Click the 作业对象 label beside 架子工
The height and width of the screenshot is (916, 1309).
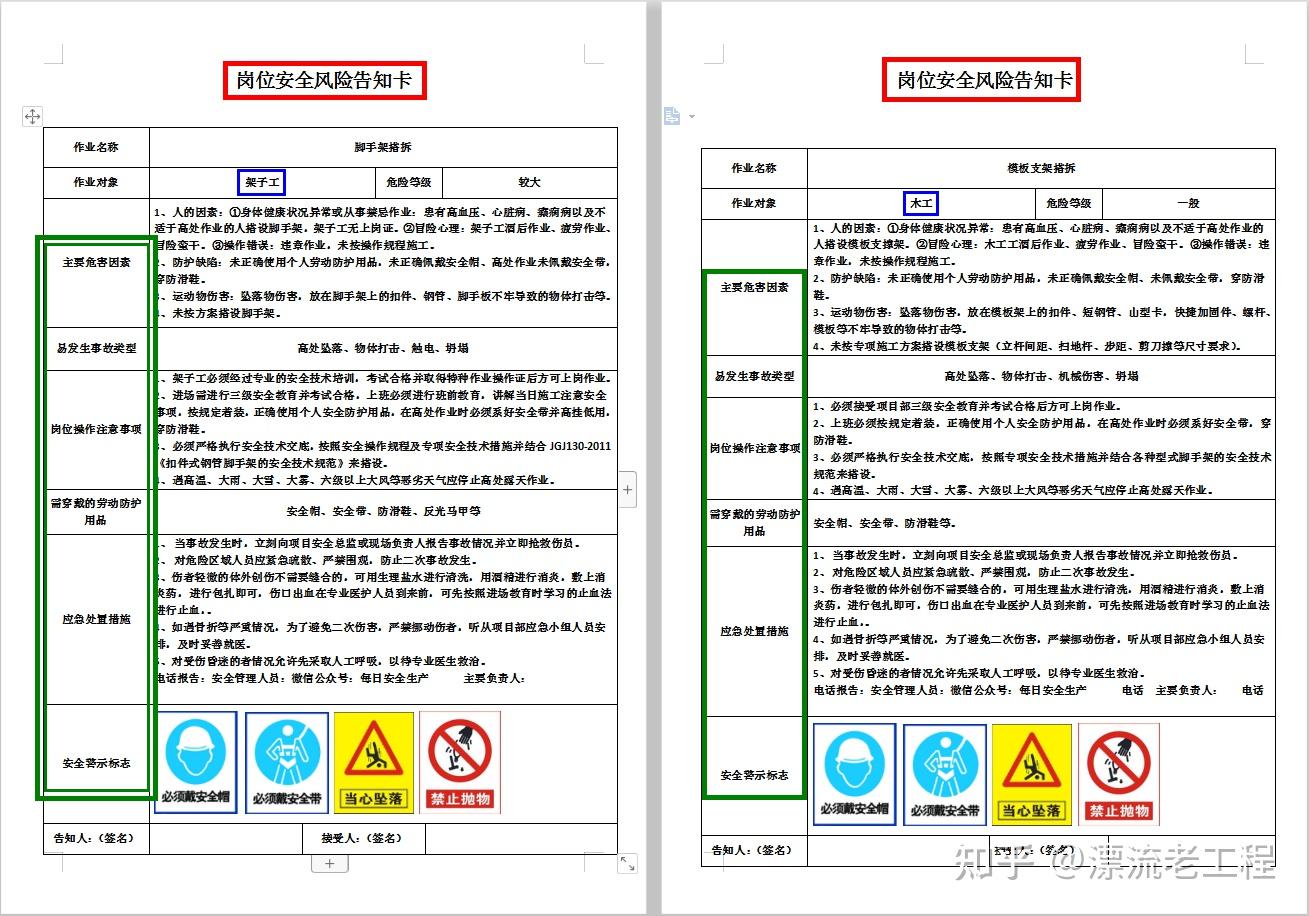(x=96, y=182)
